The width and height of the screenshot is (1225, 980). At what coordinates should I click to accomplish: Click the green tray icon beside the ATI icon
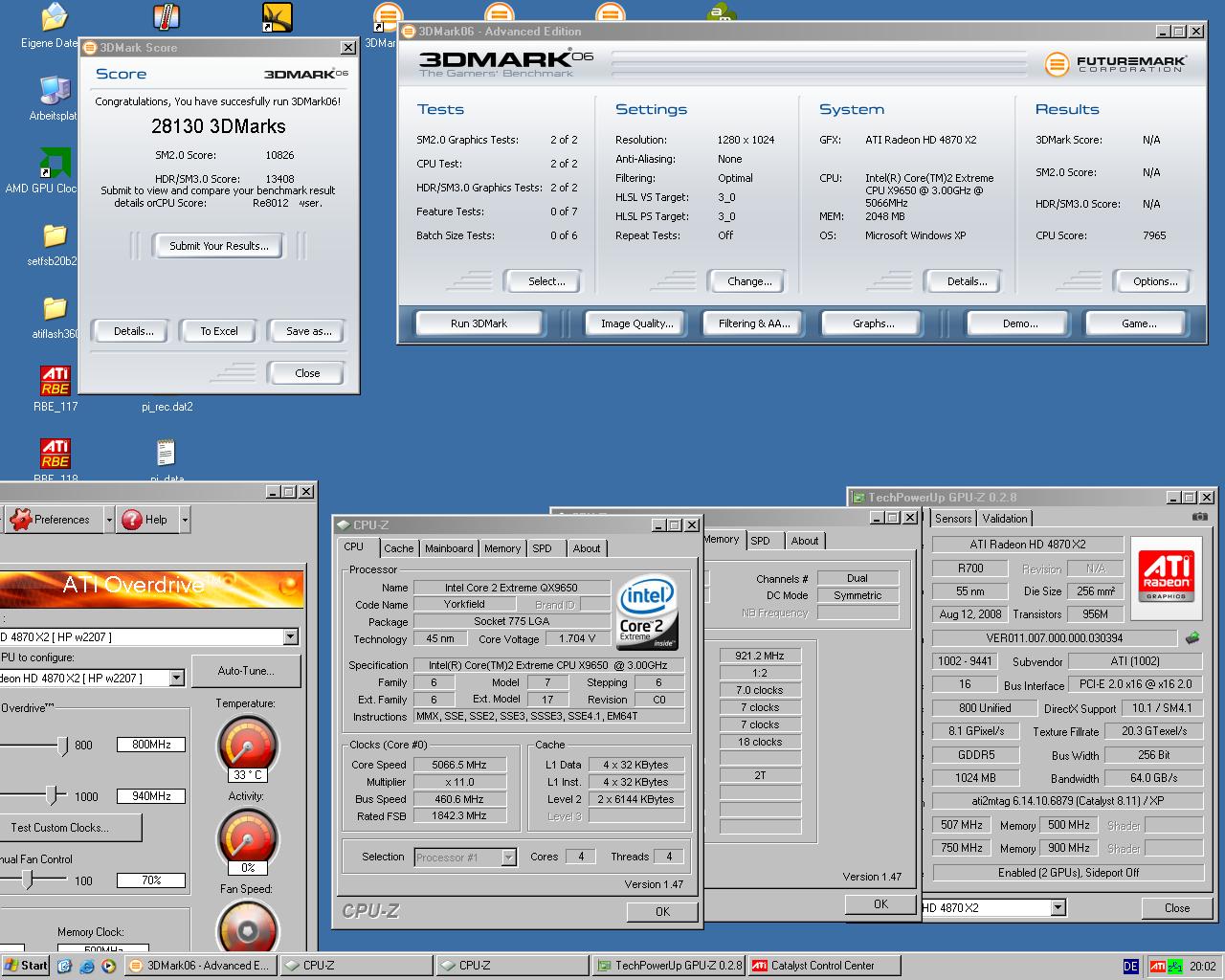click(x=1175, y=967)
